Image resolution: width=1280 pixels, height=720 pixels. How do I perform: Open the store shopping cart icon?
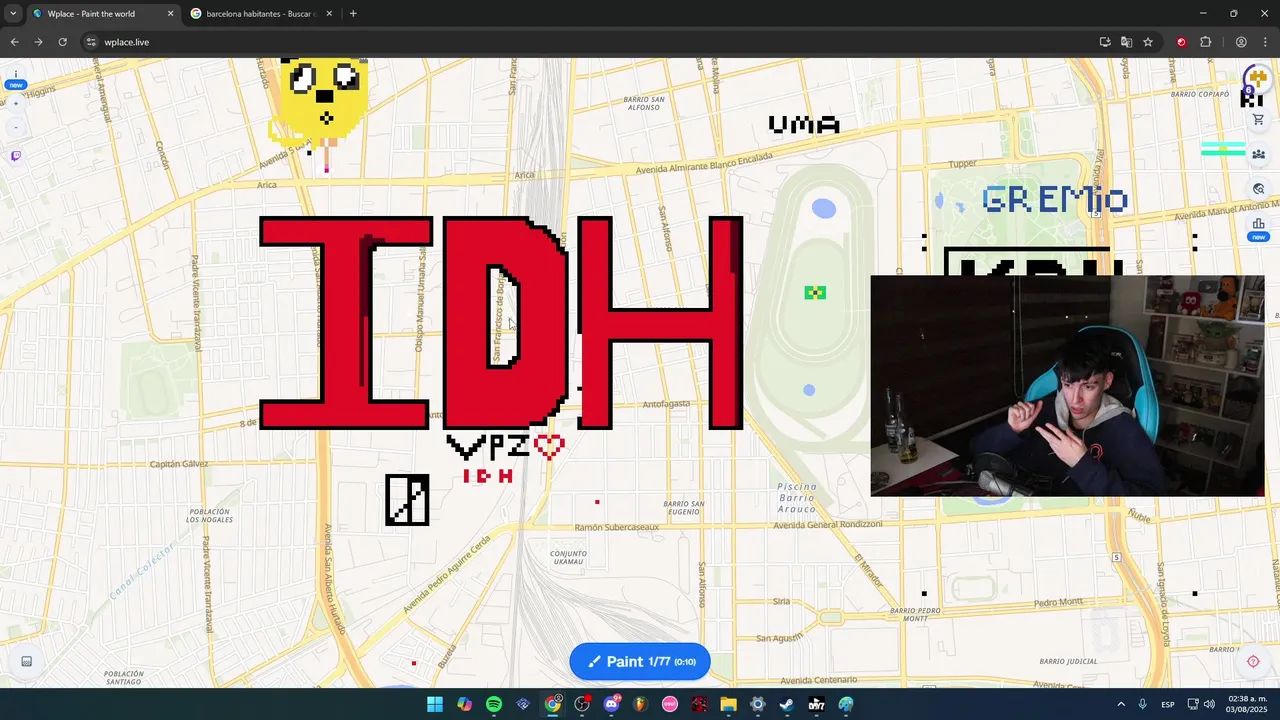pos(1258,120)
